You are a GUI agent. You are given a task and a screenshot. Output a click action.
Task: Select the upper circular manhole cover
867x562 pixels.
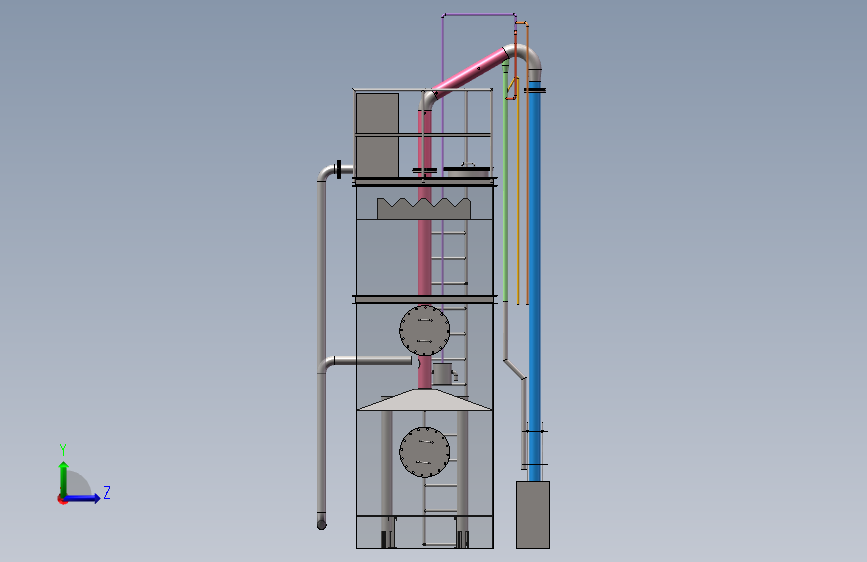click(425, 330)
